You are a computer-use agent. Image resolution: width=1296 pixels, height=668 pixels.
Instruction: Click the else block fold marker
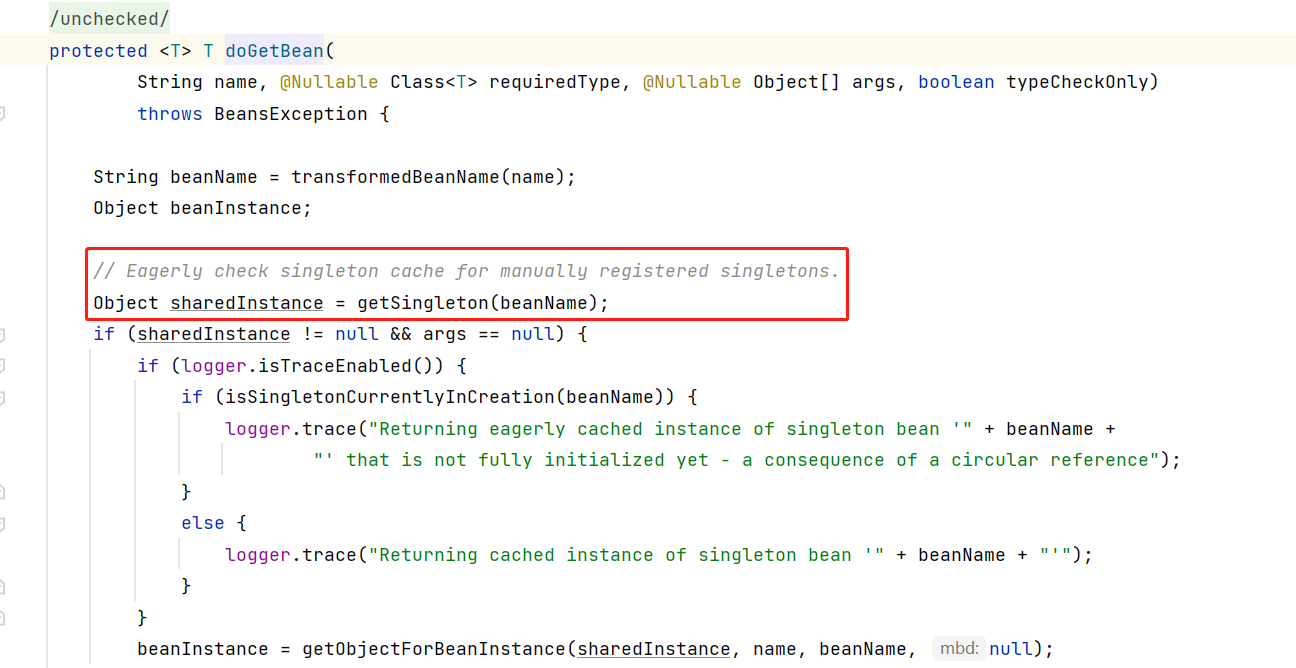pos(2,523)
